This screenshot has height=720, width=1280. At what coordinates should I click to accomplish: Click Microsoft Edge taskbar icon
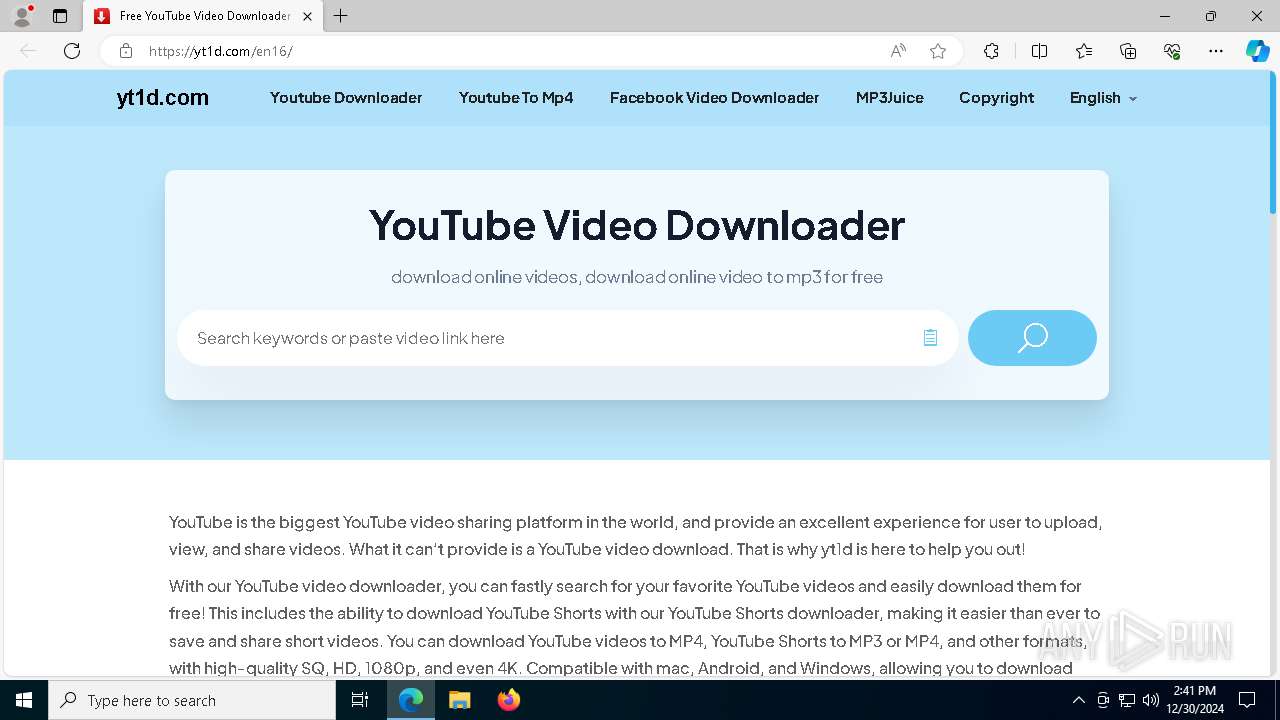(x=411, y=700)
